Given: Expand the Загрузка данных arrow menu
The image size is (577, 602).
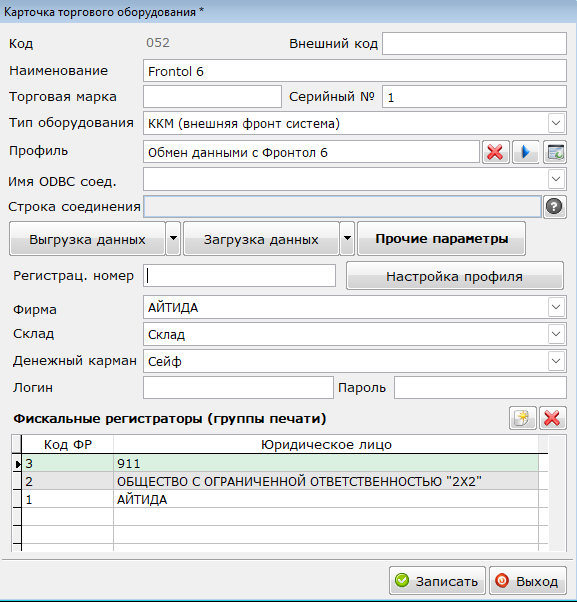Looking at the screenshot, I should coord(347,238).
